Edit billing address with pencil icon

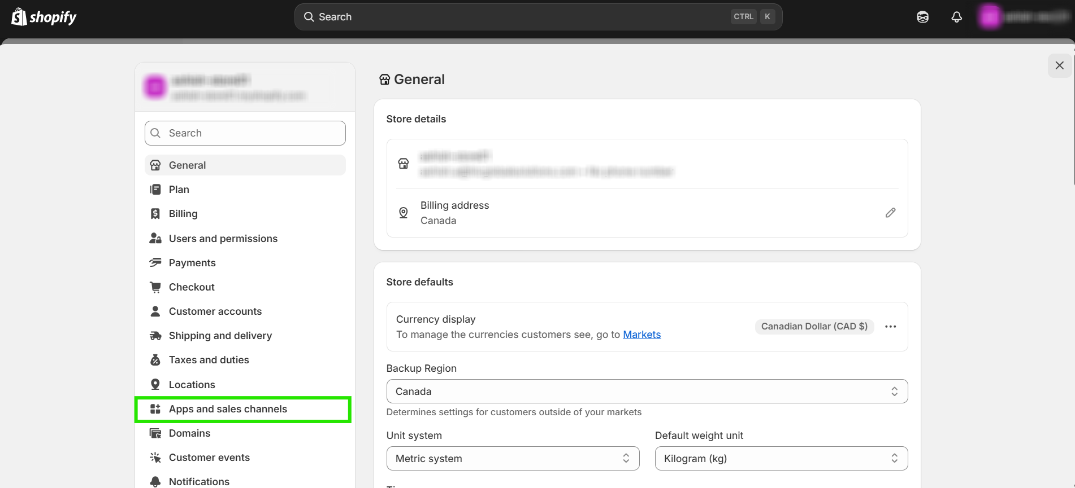click(890, 213)
